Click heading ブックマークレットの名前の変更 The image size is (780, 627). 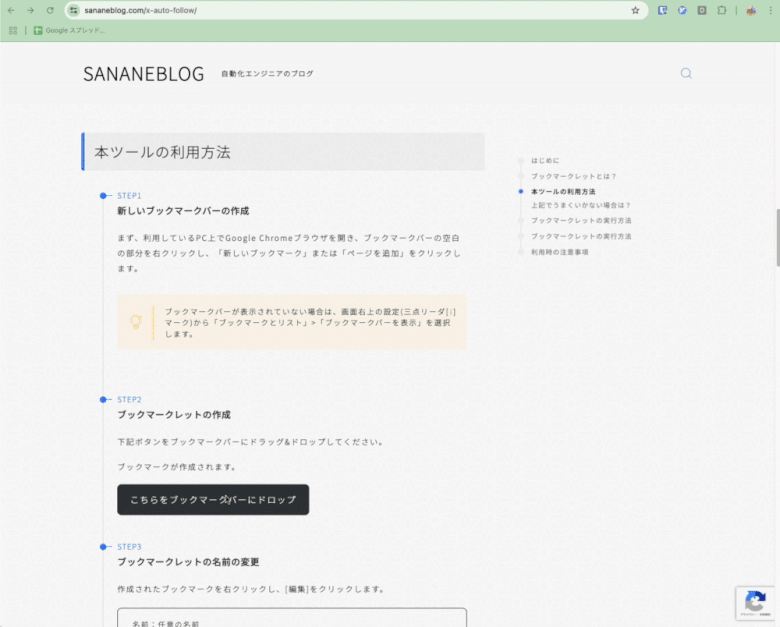[x=188, y=562]
